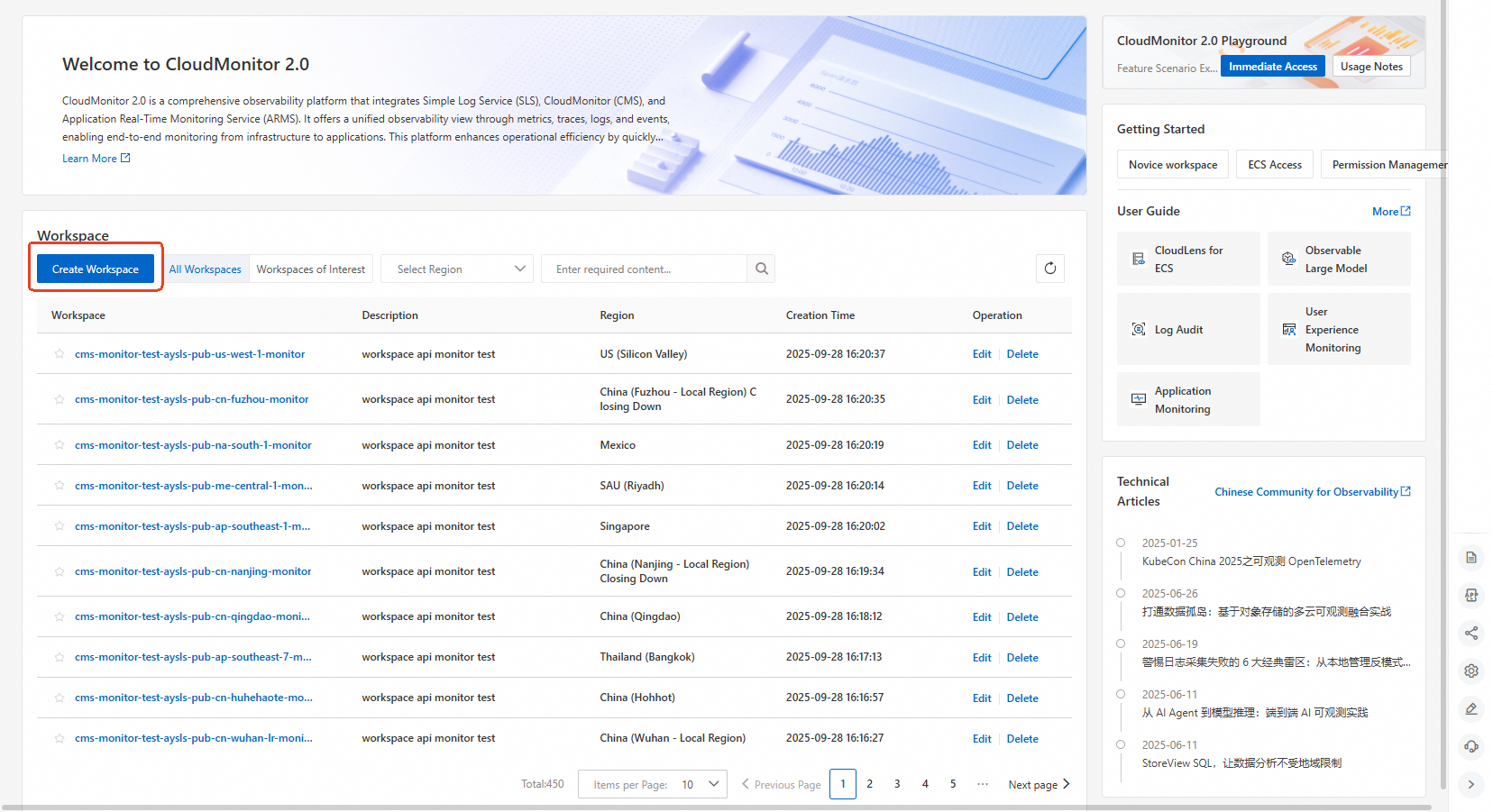
Task: Open the Items per Page dropdown
Action: 653,784
